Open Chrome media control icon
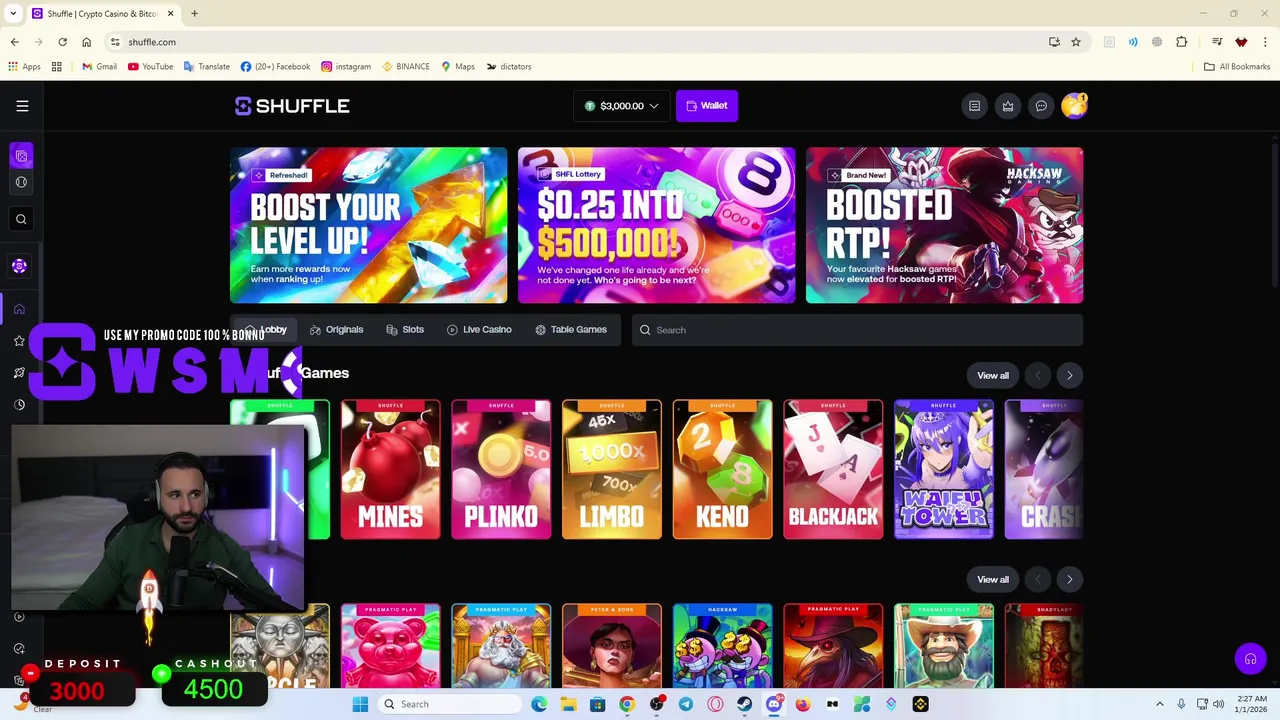 [x=1217, y=42]
